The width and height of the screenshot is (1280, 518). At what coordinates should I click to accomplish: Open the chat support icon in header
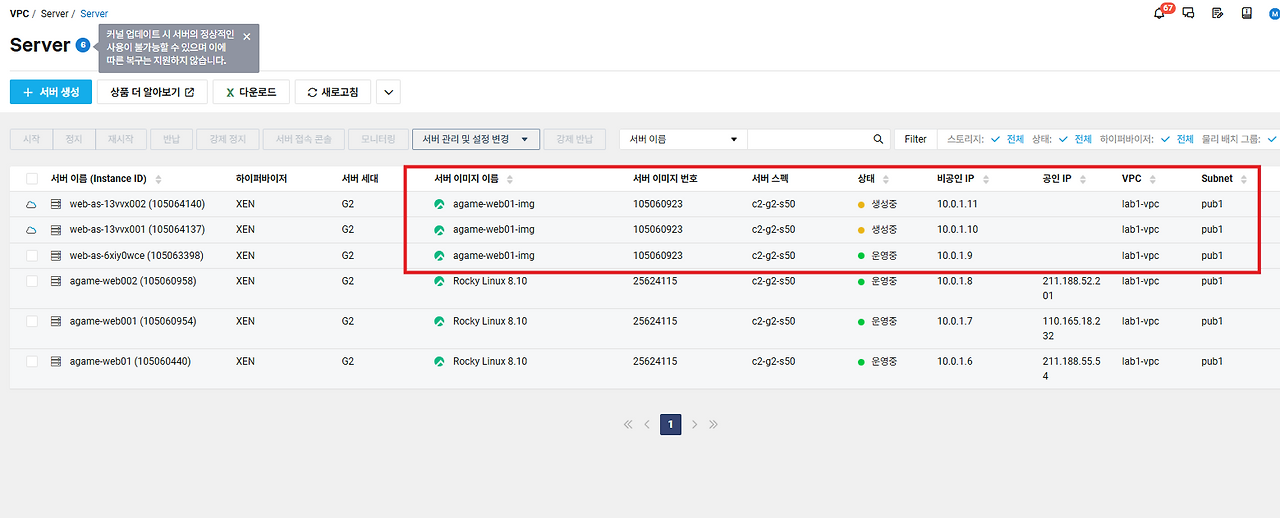click(x=1189, y=13)
